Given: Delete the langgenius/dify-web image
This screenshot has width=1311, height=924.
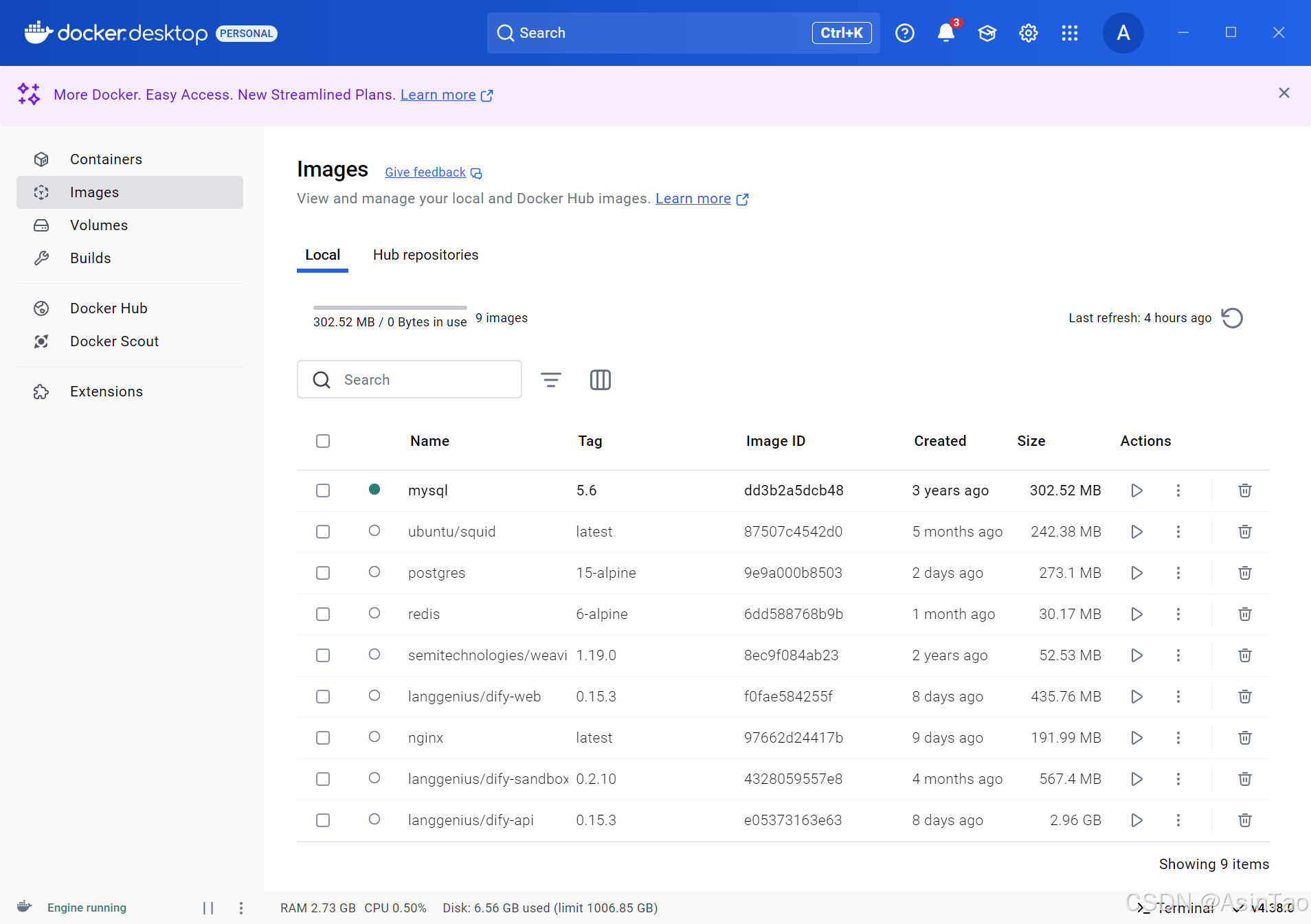Looking at the screenshot, I should pyautogui.click(x=1245, y=697).
